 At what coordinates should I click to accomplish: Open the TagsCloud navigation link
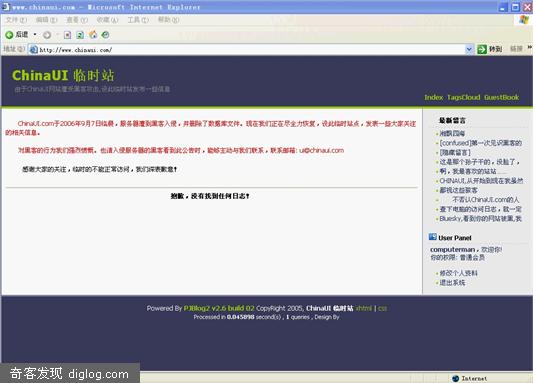463,97
